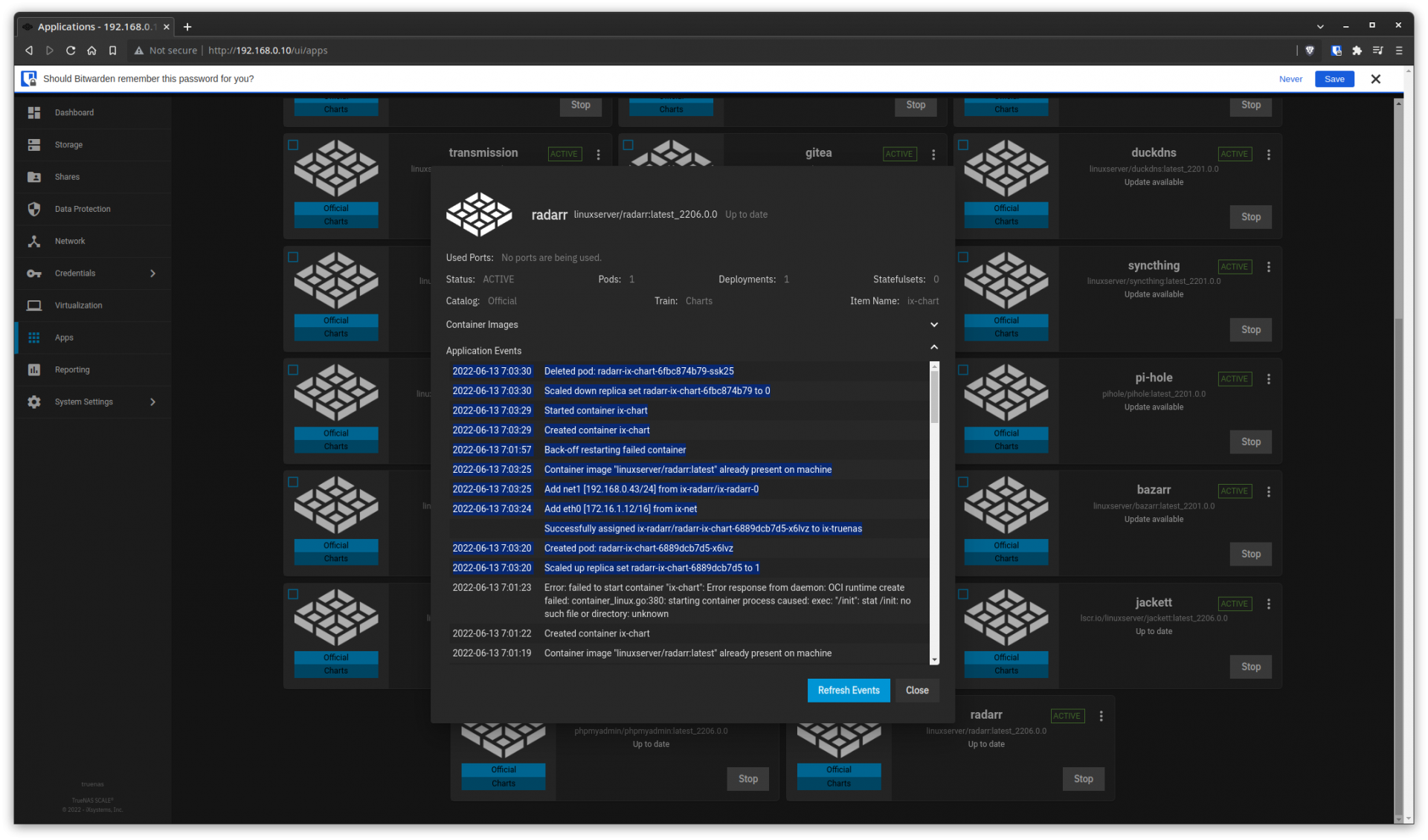The width and height of the screenshot is (1428, 840).
Task: Collapse Application Events section
Action: (x=934, y=347)
